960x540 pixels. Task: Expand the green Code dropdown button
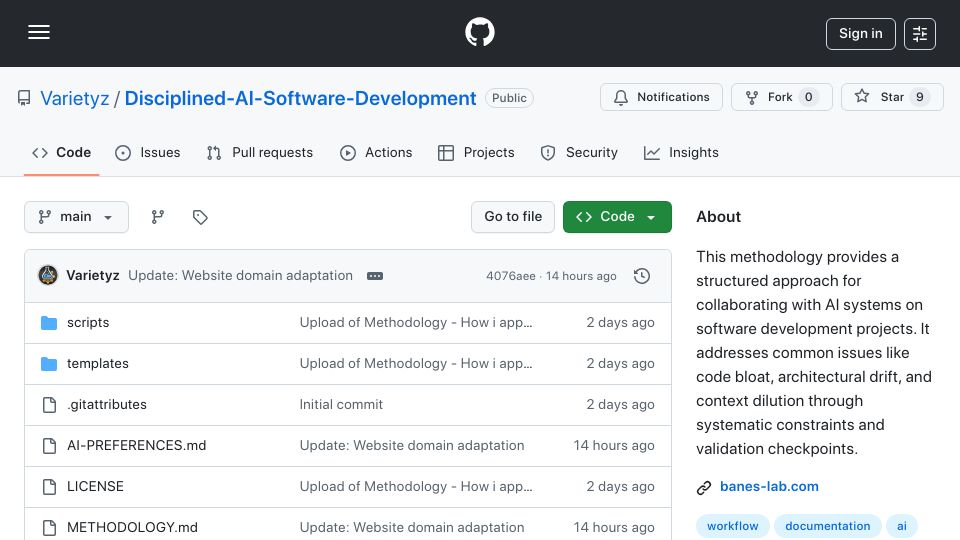pyautogui.click(x=617, y=217)
